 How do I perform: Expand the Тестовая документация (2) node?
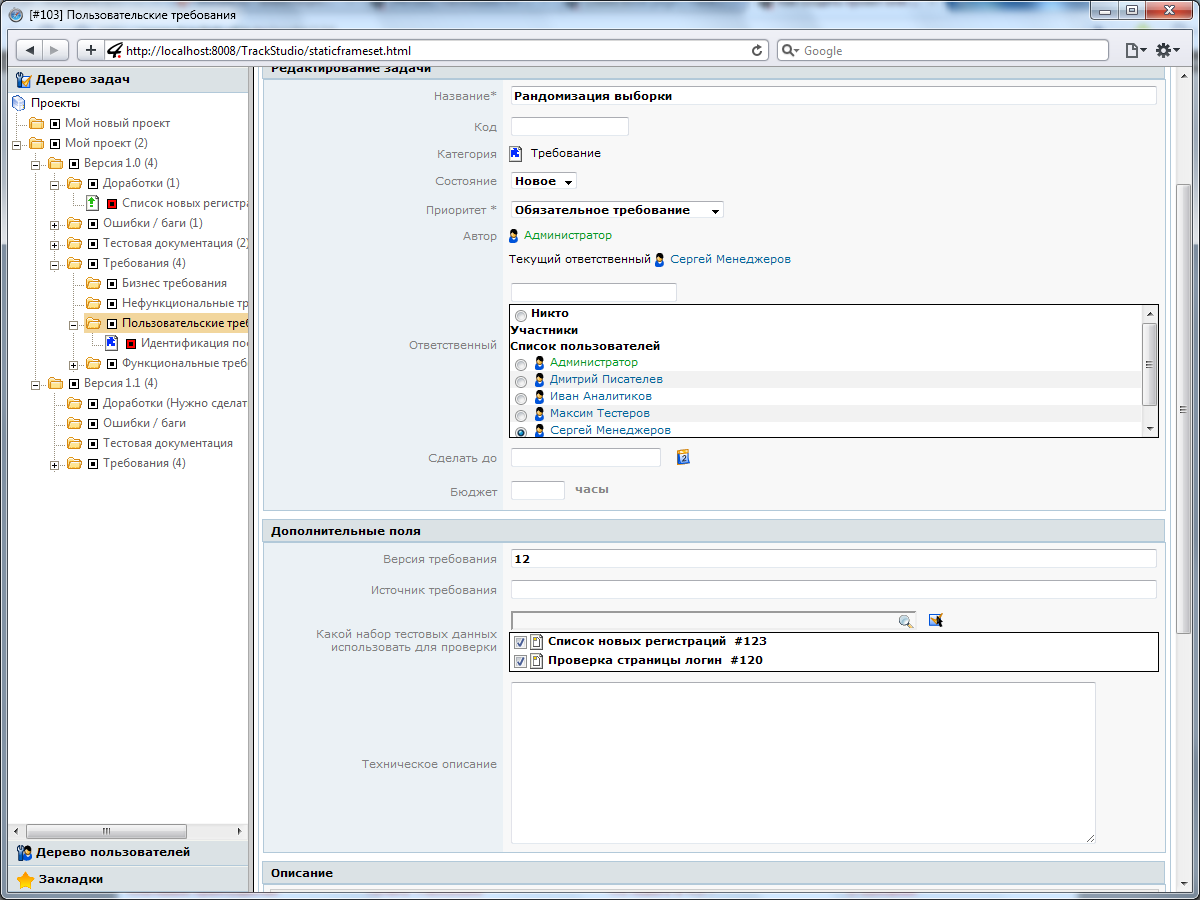[x=55, y=243]
